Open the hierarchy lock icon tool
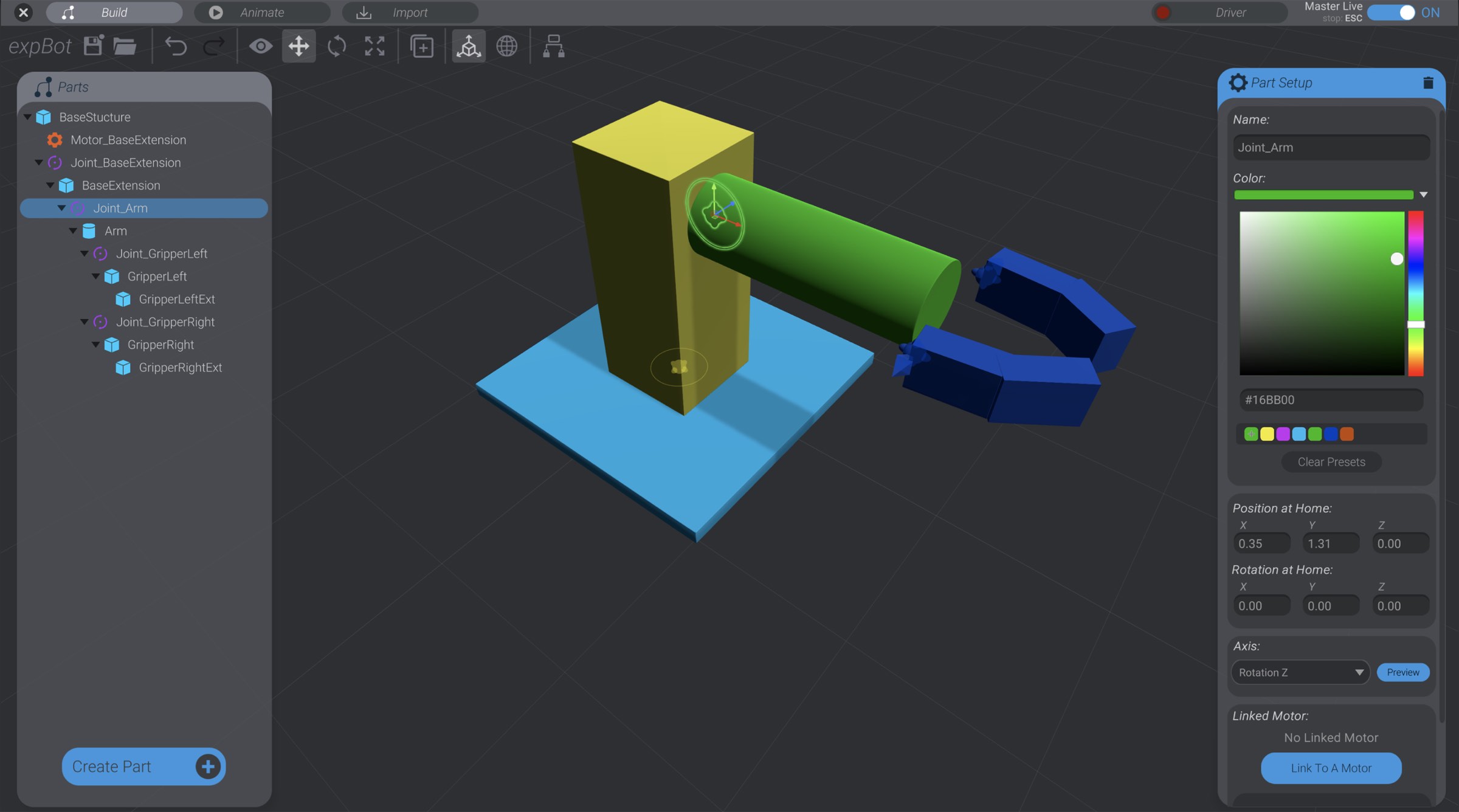 point(553,46)
